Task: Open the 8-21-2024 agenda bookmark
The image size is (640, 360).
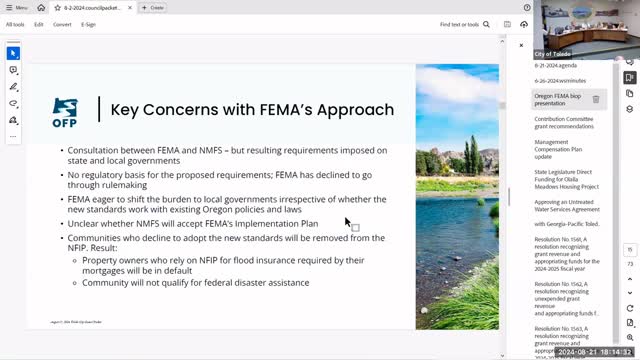Action: point(556,65)
